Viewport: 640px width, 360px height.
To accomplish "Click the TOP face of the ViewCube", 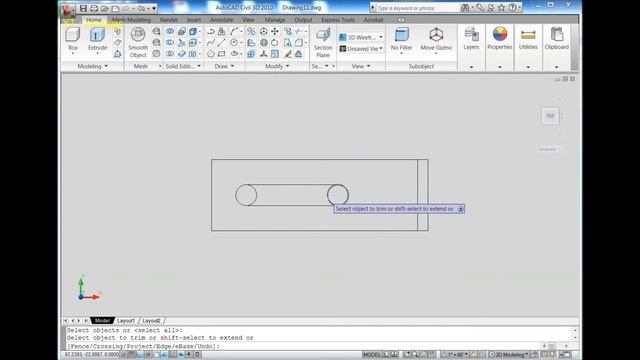I will coord(550,116).
